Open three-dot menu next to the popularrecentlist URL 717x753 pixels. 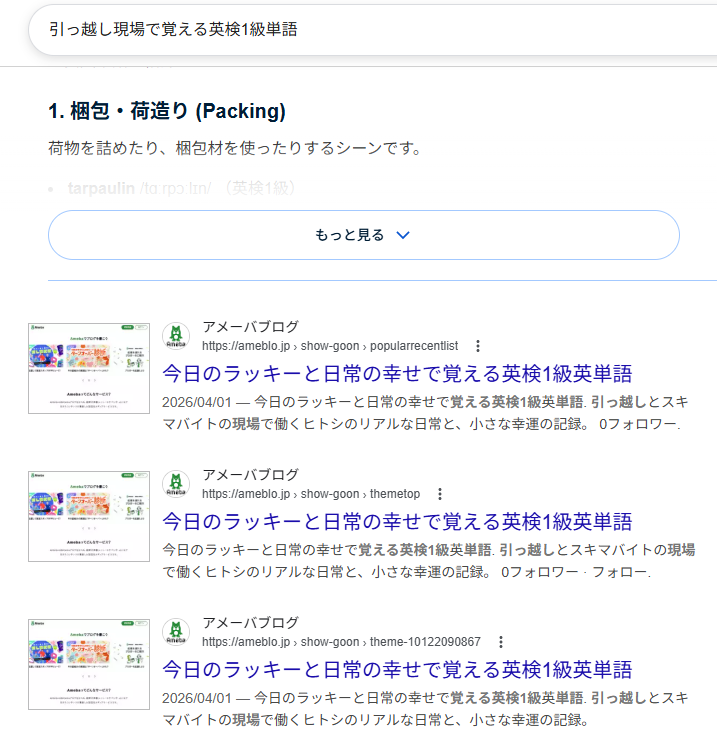pyautogui.click(x=478, y=346)
